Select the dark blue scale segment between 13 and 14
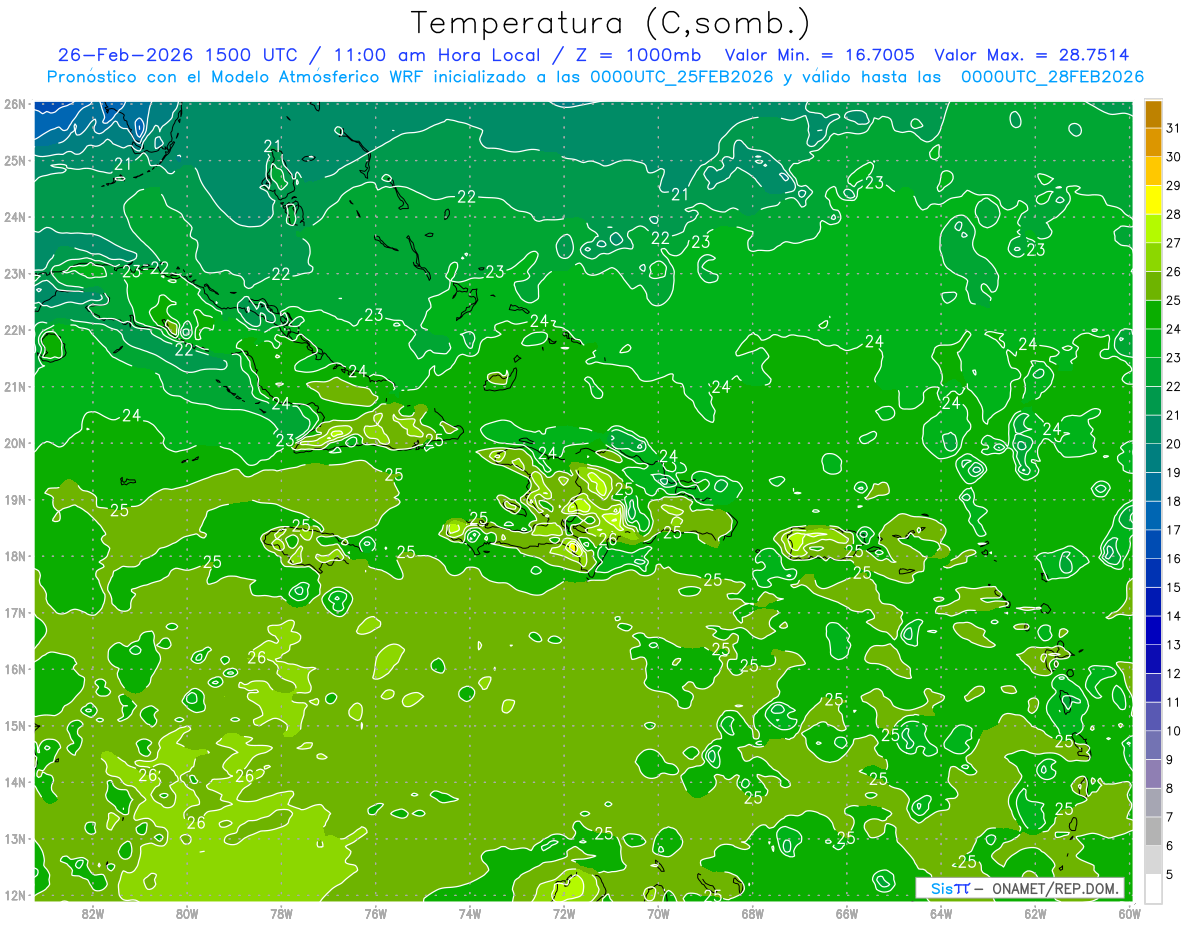This screenshot has height=927, width=1200. point(1154,630)
